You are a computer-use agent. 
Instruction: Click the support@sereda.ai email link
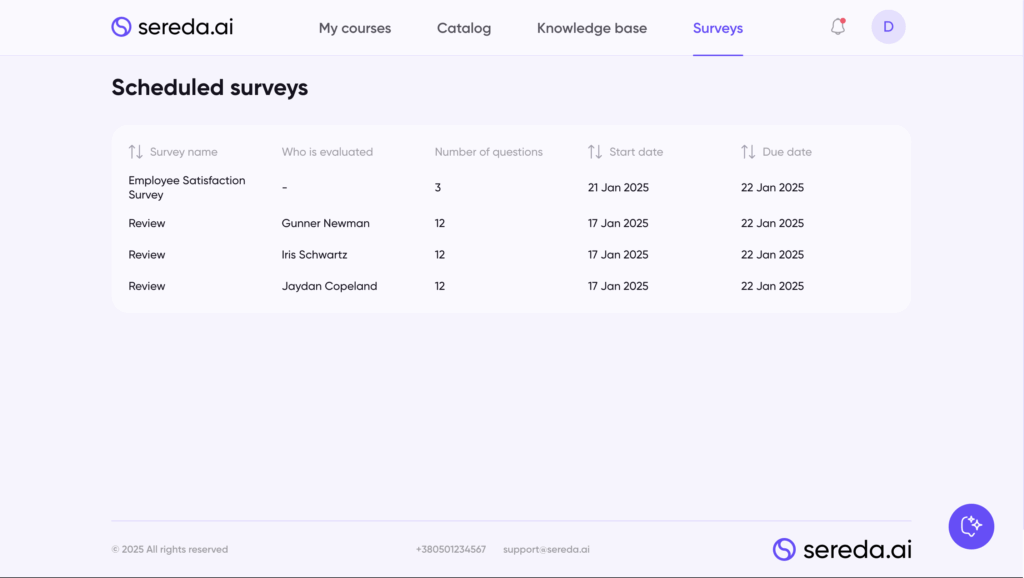(x=546, y=549)
